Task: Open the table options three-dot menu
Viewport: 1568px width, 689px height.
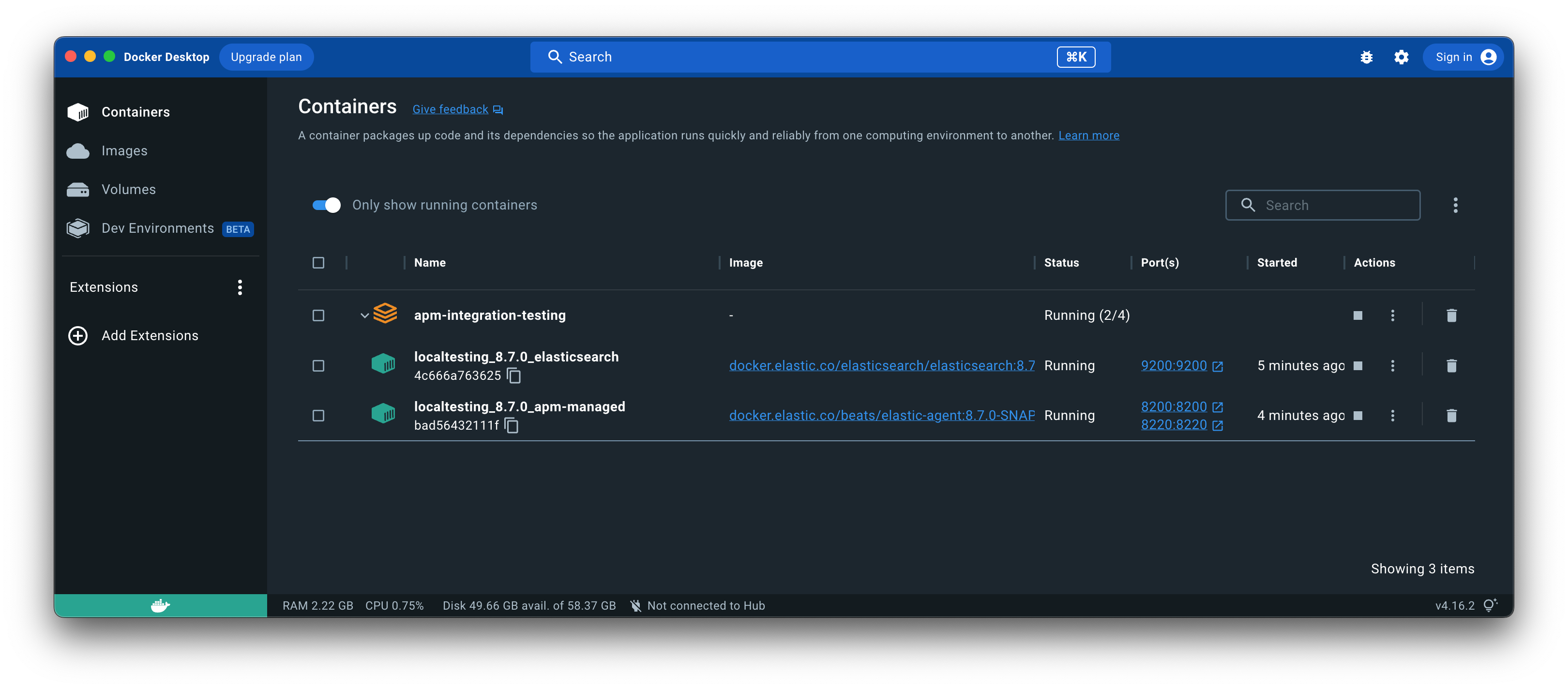Action: pos(1455,205)
